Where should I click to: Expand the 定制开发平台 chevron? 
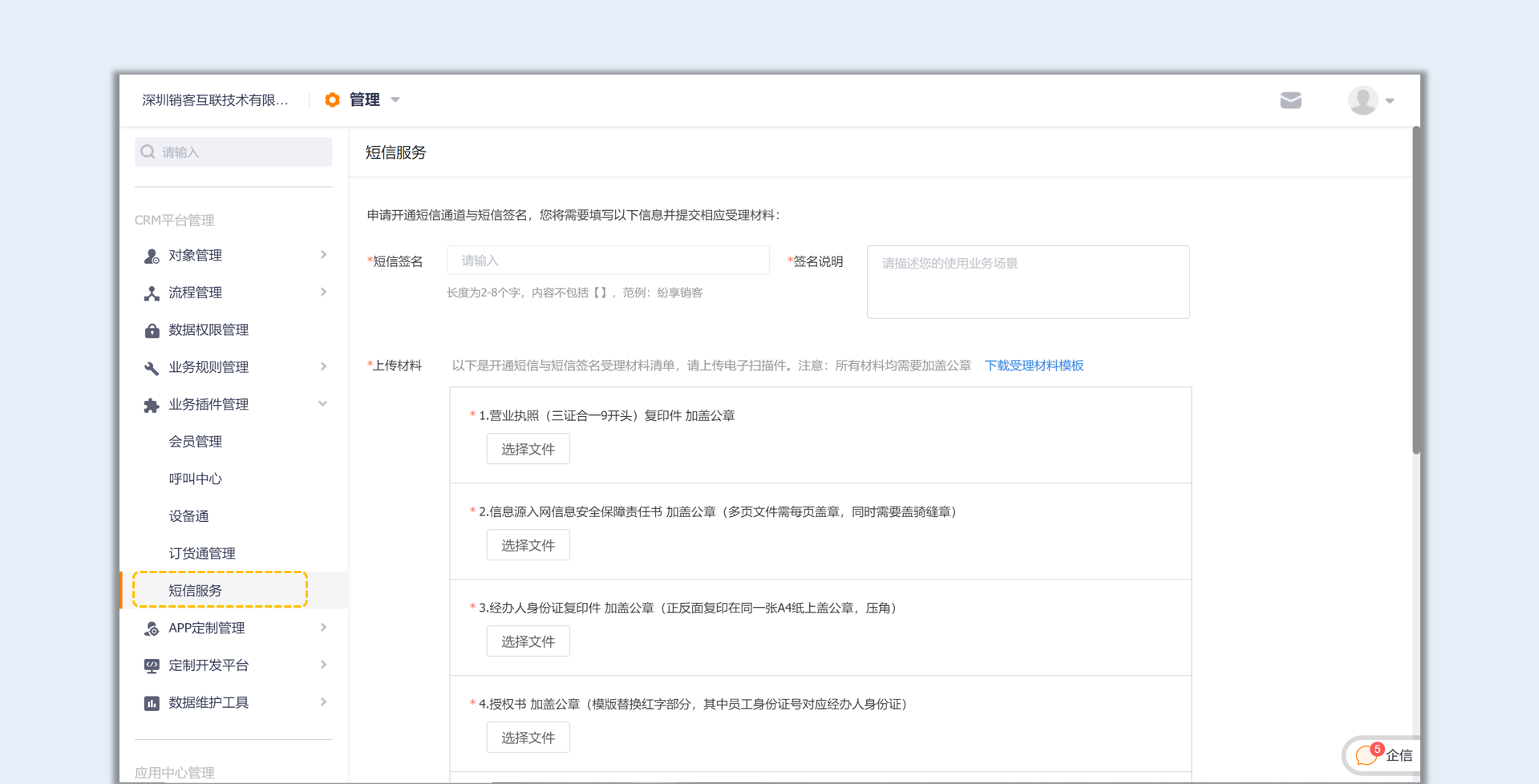tap(323, 665)
